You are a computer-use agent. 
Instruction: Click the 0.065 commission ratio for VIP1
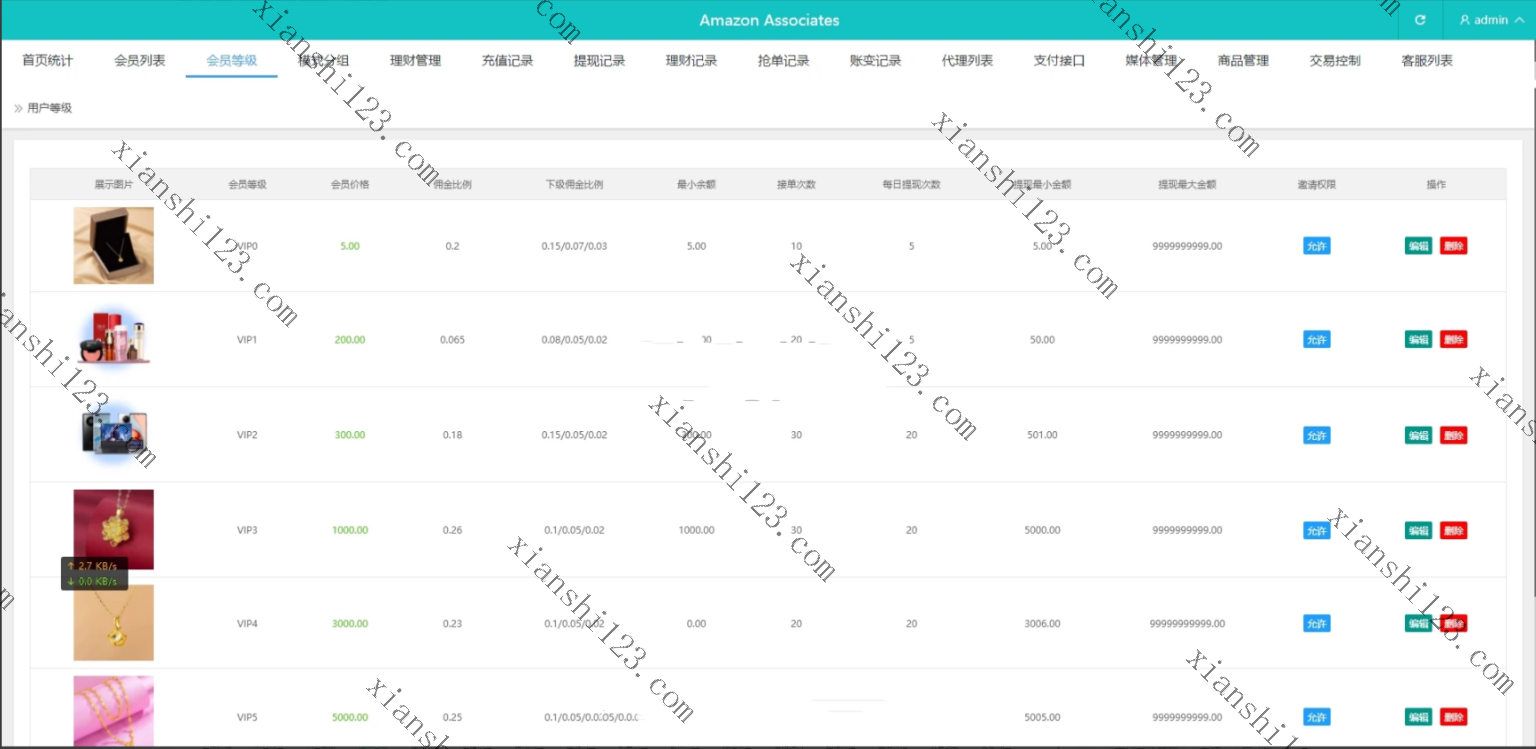tap(452, 340)
